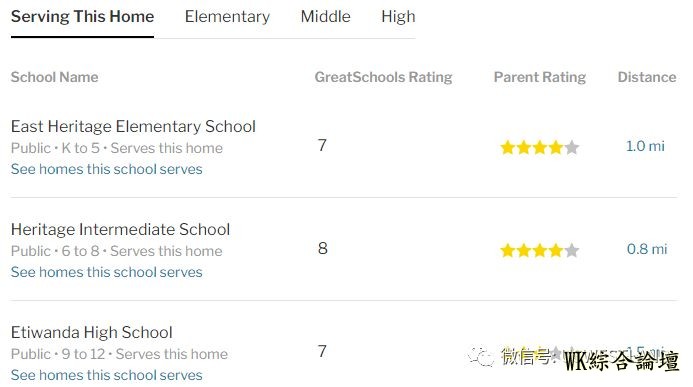Click Heritage Intermediate parent star rating
This screenshot has height=387, width=693.
point(540,250)
